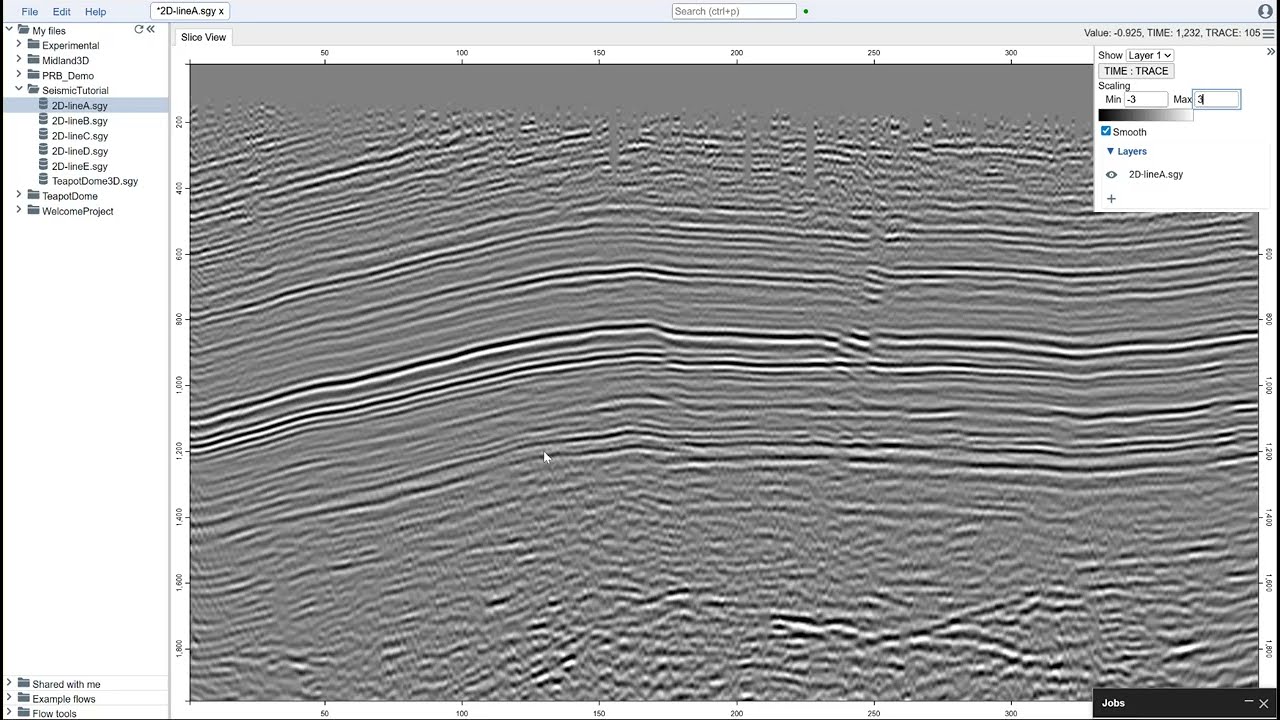Refresh the My files tree

139,30
